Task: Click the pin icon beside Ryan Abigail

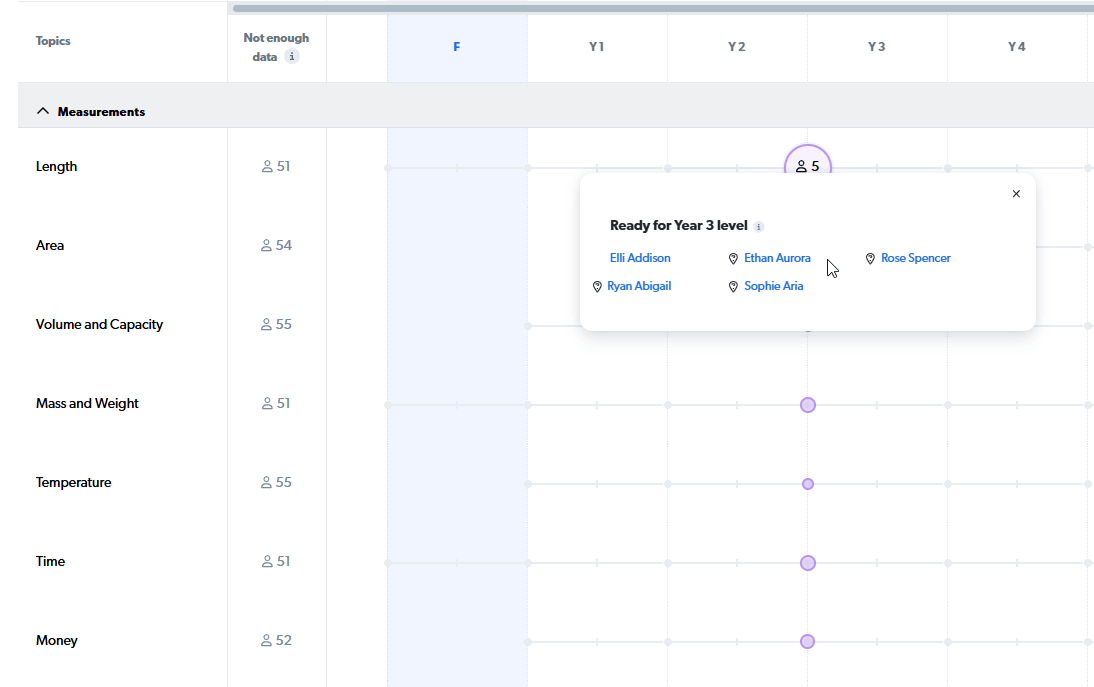Action: coord(597,287)
